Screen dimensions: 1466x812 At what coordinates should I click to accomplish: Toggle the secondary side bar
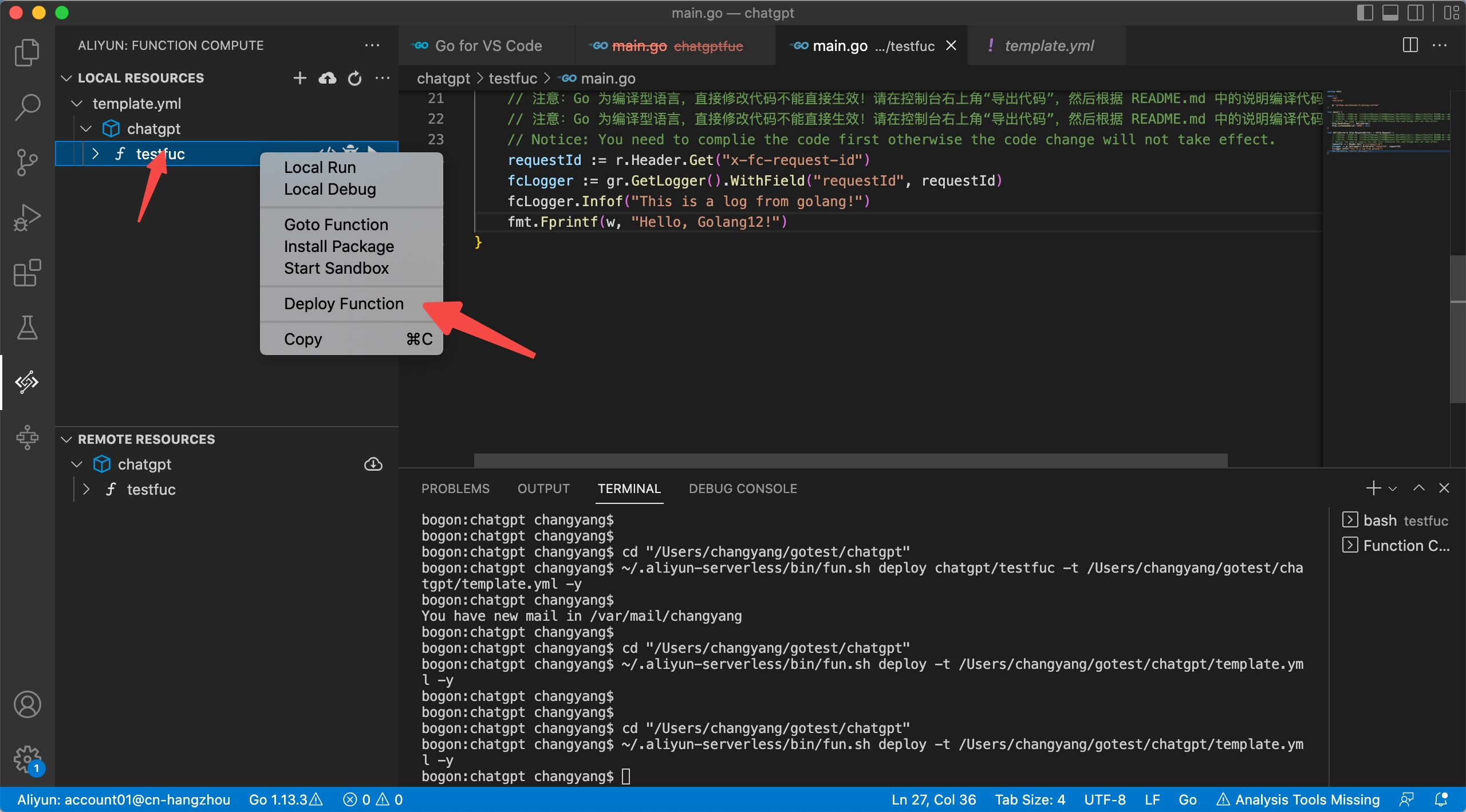click(x=1416, y=13)
